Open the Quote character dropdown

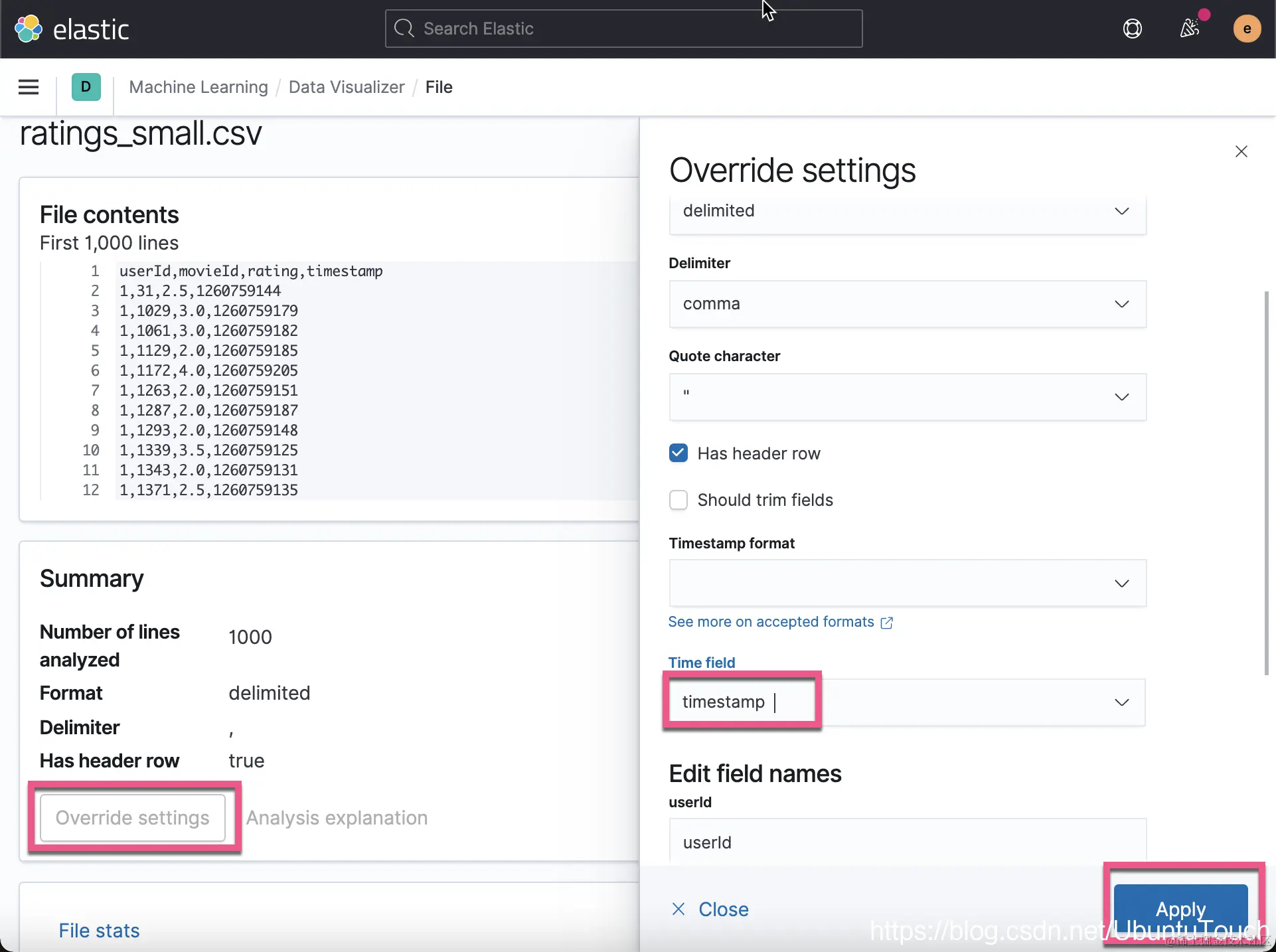pos(907,397)
